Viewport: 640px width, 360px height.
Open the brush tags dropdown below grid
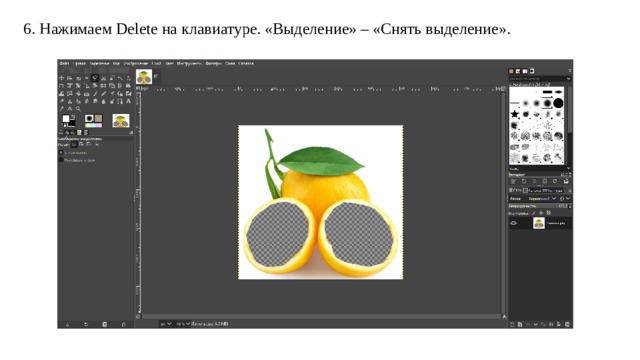[568, 169]
